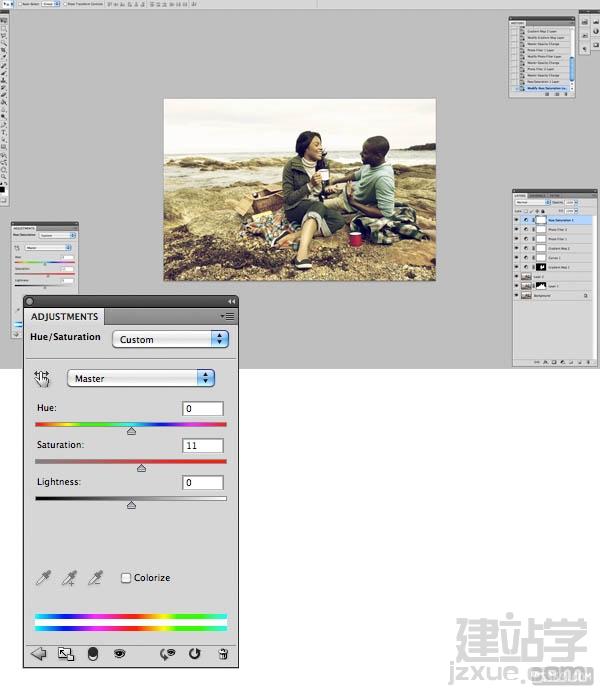Screen dimensions: 600x692
Task: Click the Lightness slider handle
Action: click(x=131, y=505)
